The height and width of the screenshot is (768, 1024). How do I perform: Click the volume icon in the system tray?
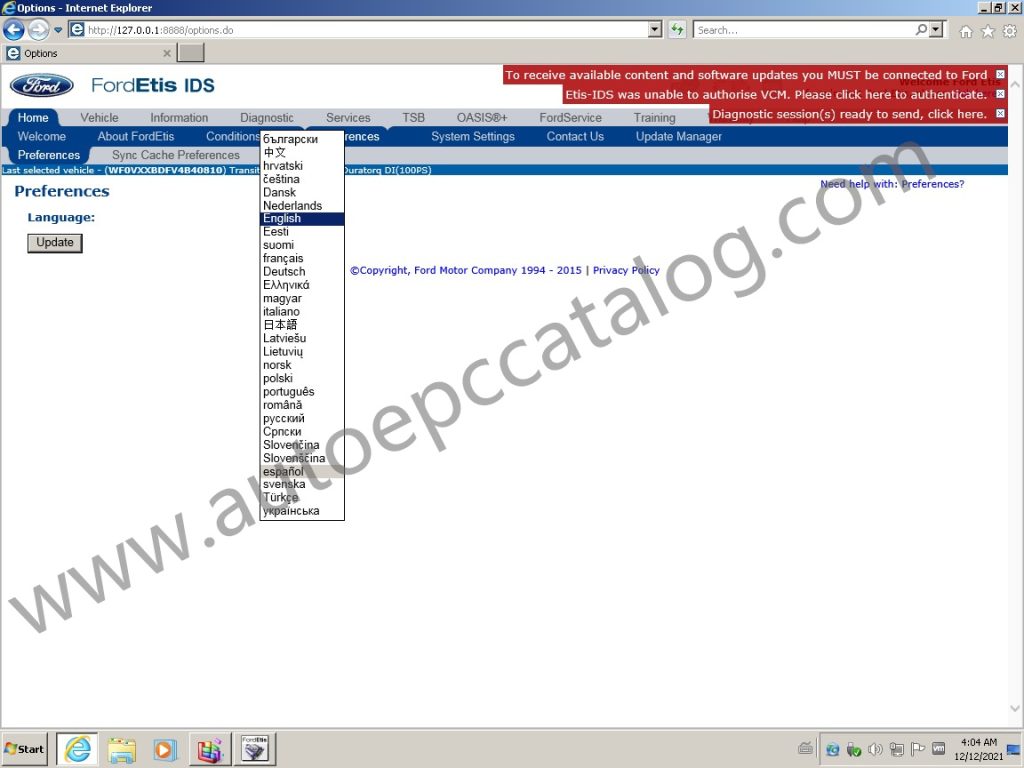point(875,748)
